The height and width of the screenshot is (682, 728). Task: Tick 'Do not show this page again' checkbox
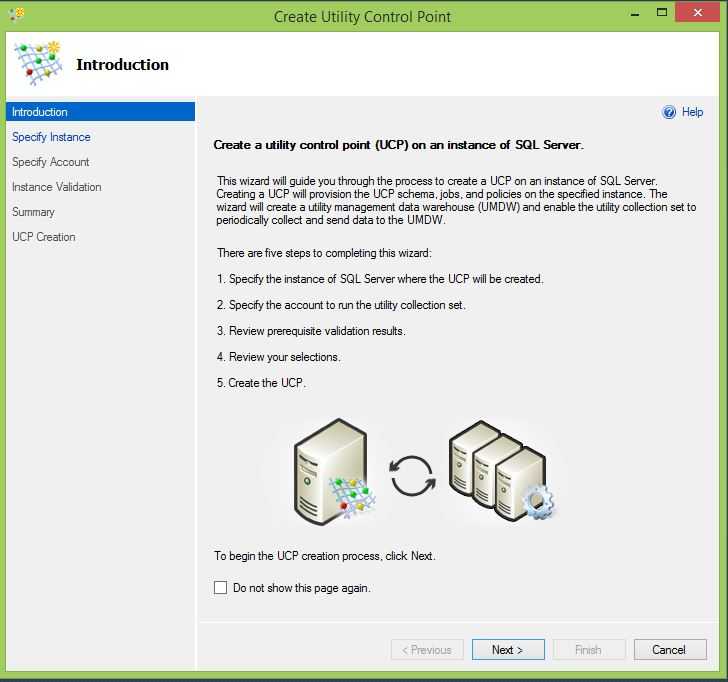click(x=221, y=587)
